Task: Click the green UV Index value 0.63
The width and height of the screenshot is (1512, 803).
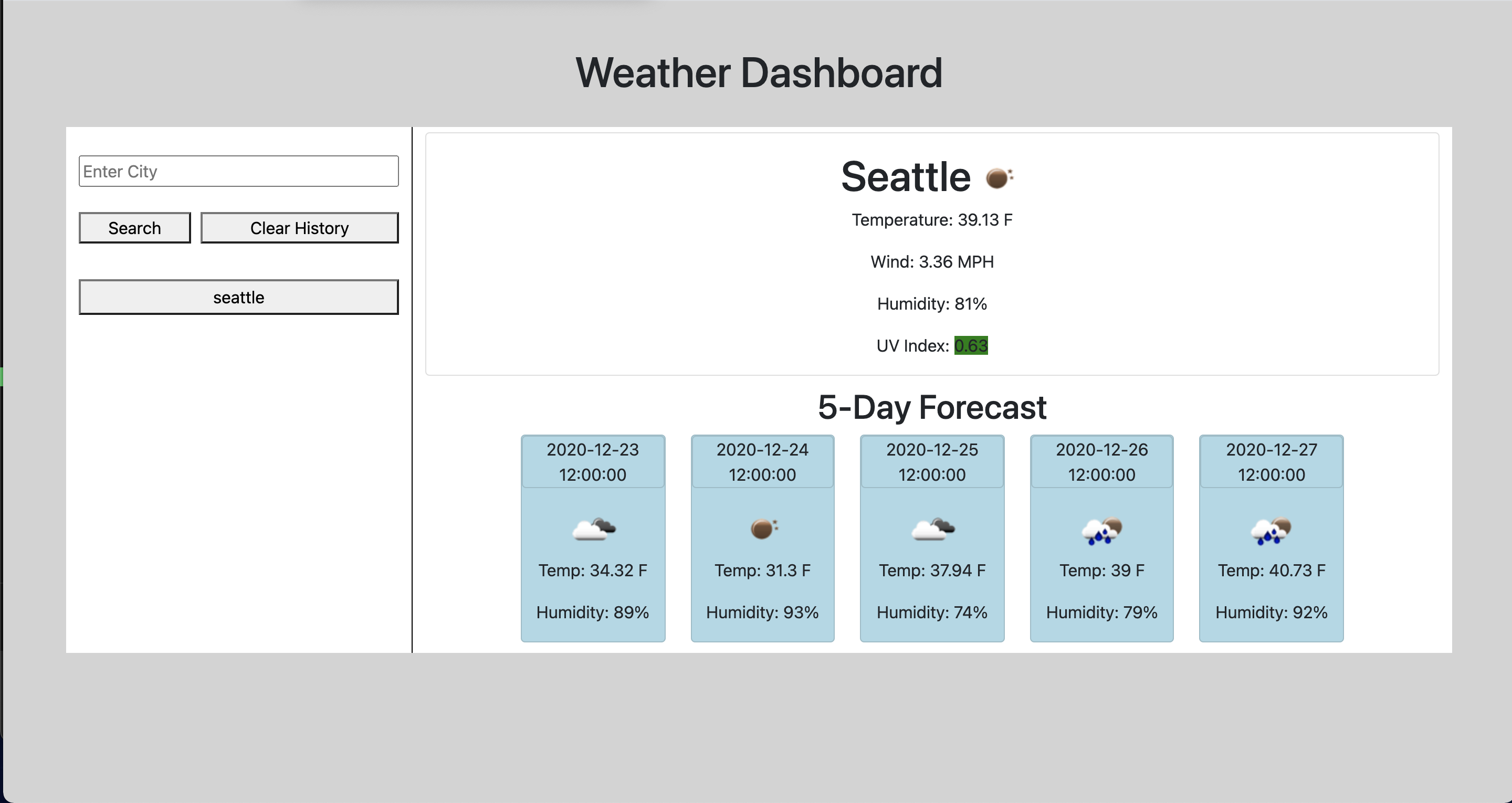Action: point(971,346)
